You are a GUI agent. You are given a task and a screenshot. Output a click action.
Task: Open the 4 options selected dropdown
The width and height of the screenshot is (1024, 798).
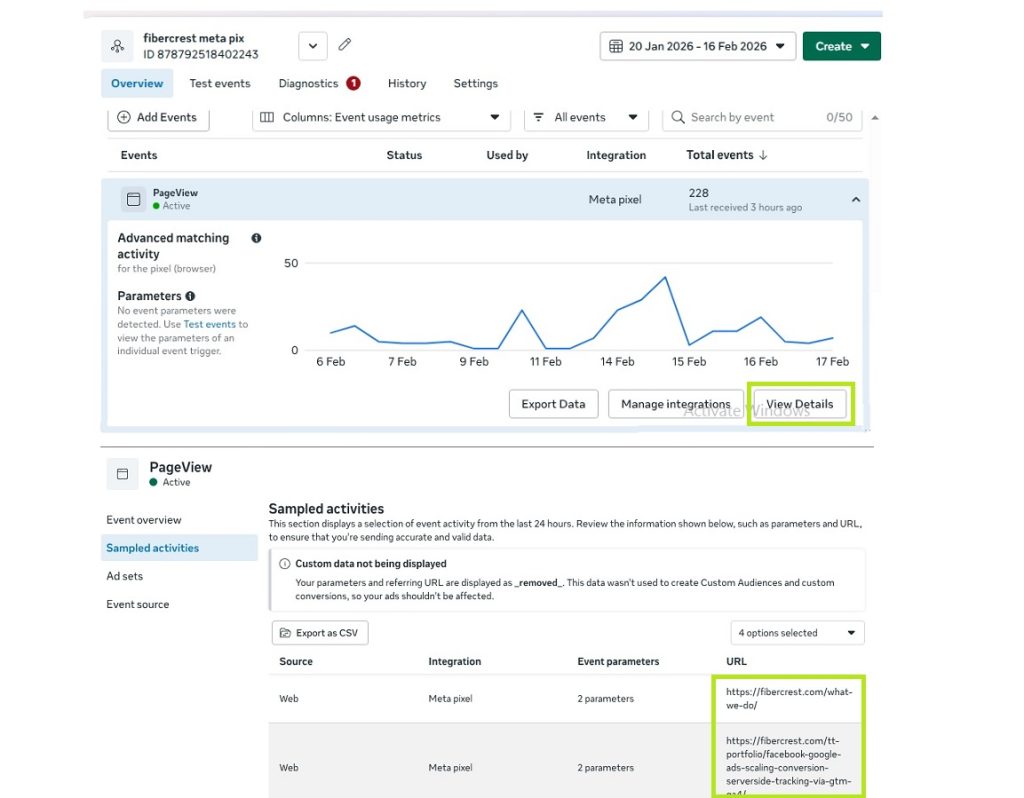pyautogui.click(x=797, y=633)
